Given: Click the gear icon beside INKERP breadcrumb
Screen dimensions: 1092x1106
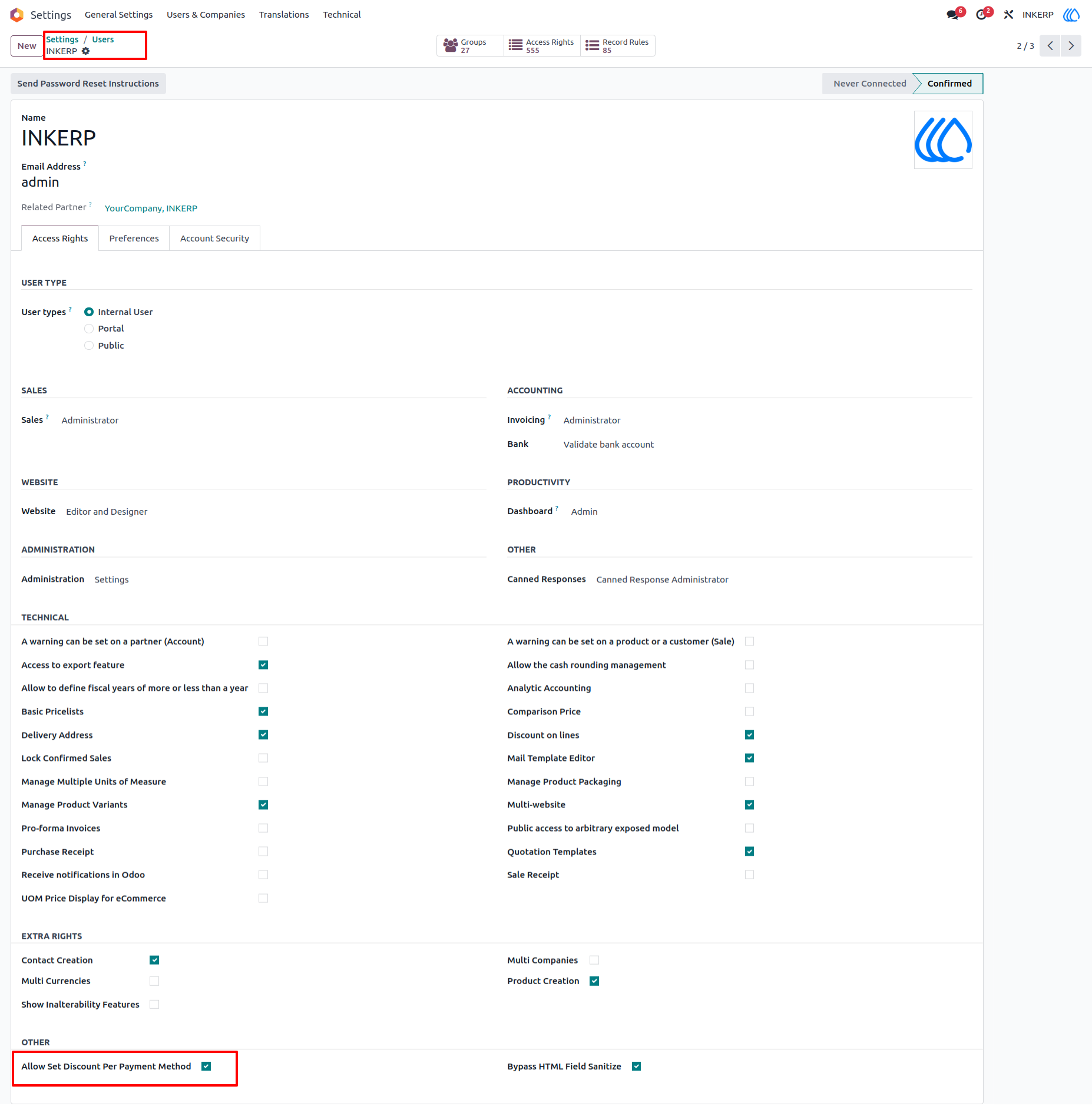Looking at the screenshot, I should click(x=86, y=51).
